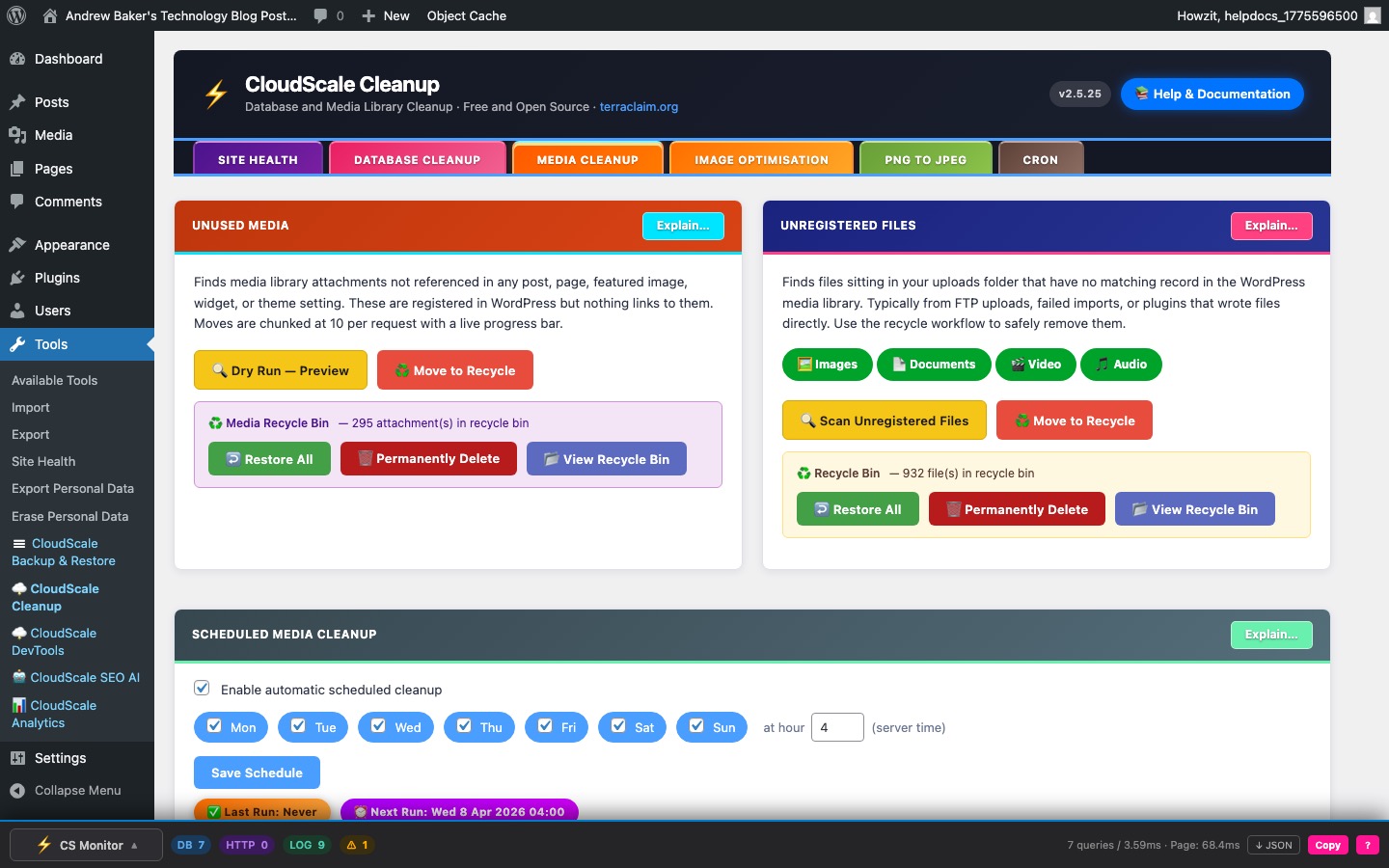The image size is (1389, 868).
Task: Open the New content dropdown
Action: [385, 15]
